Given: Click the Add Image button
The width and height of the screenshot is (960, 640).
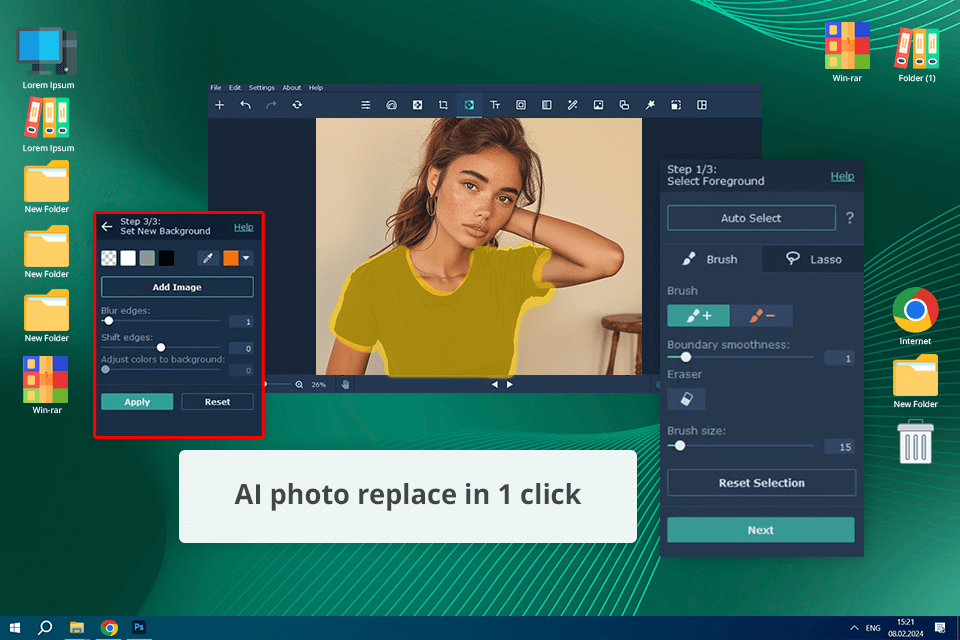Looking at the screenshot, I should tap(177, 287).
